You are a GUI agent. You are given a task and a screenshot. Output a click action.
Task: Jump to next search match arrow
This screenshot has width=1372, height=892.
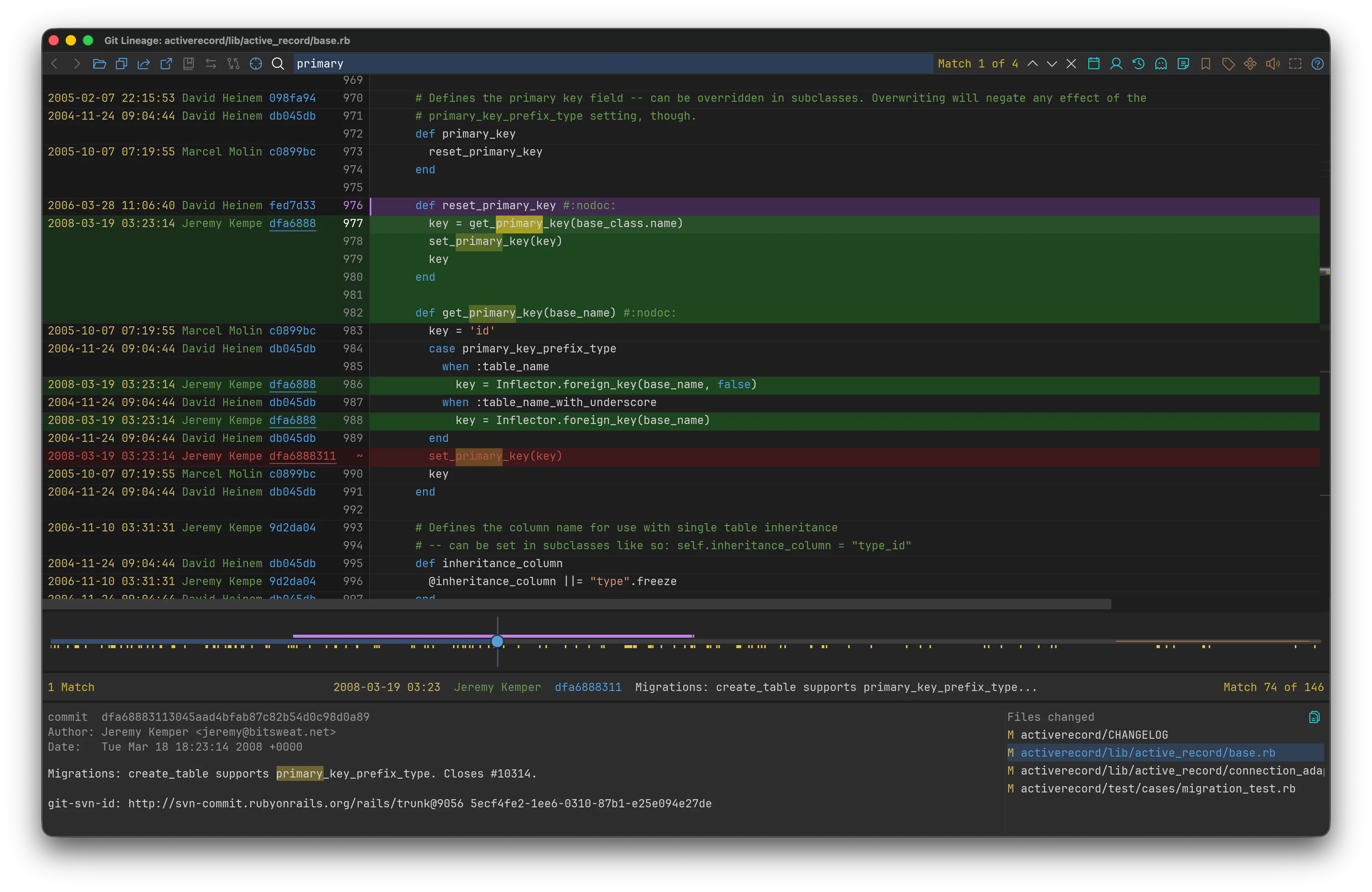tap(1052, 63)
